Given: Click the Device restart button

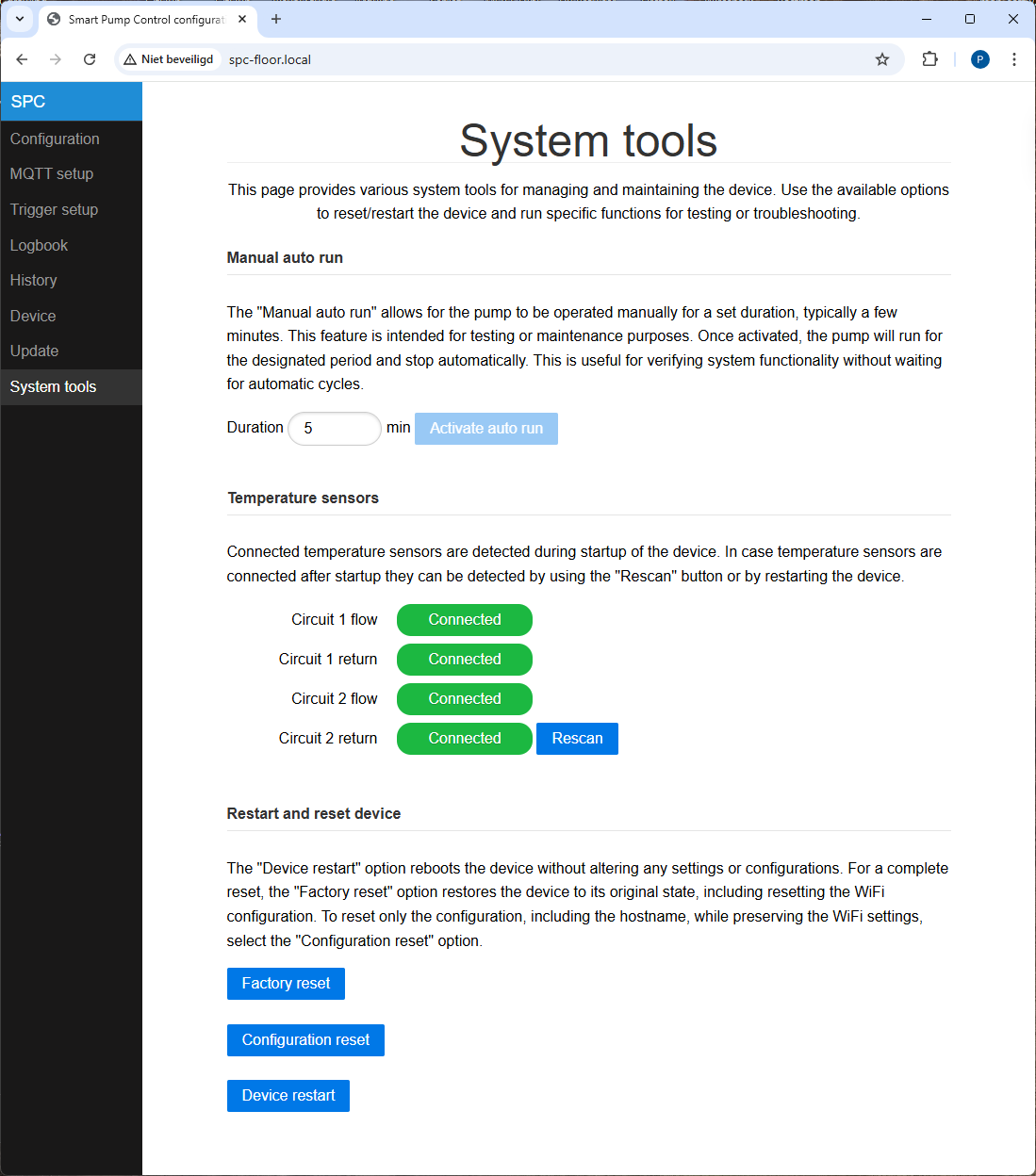Looking at the screenshot, I should (x=288, y=1096).
